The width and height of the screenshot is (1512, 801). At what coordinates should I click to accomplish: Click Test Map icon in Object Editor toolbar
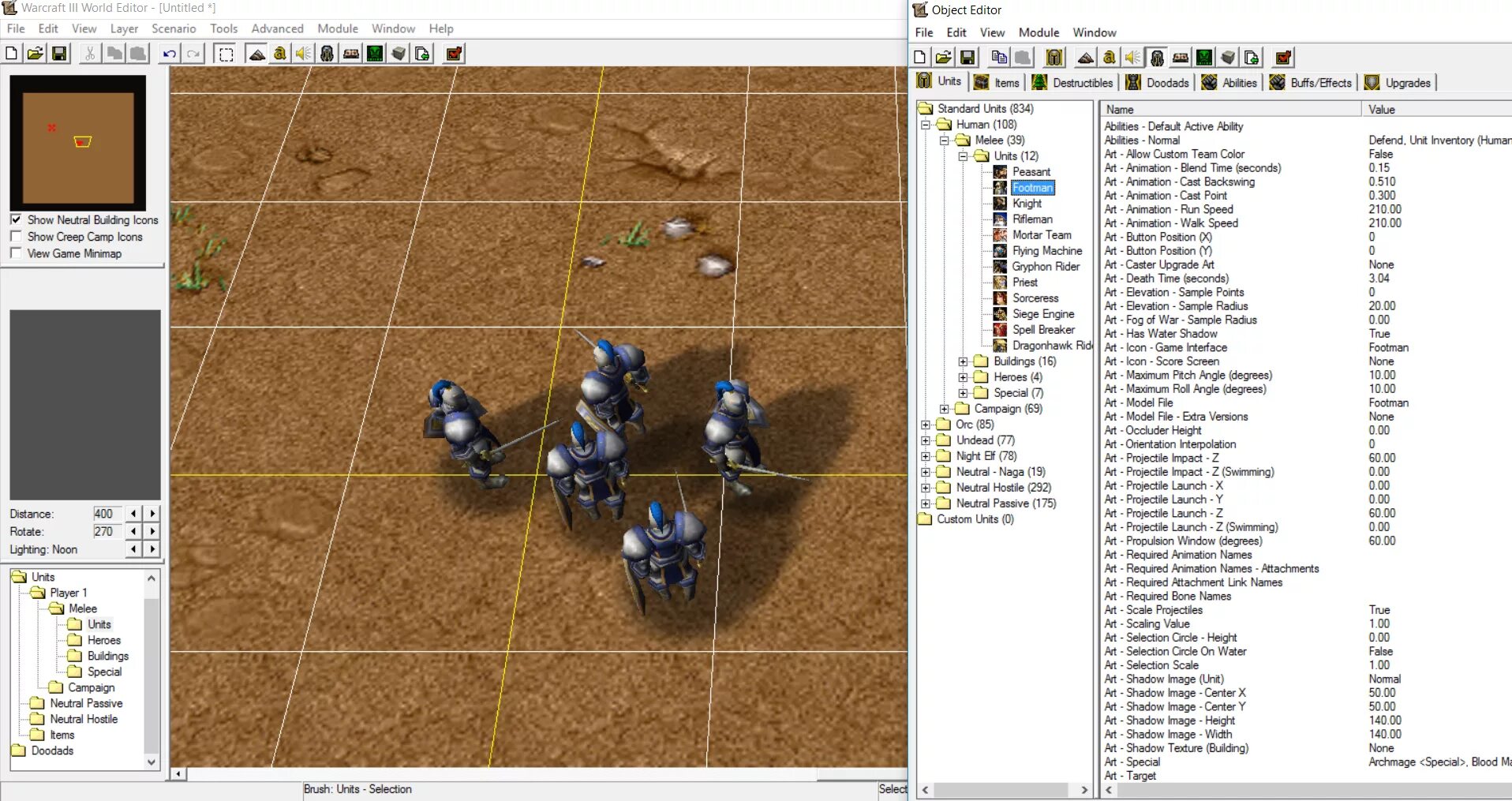point(1283,57)
